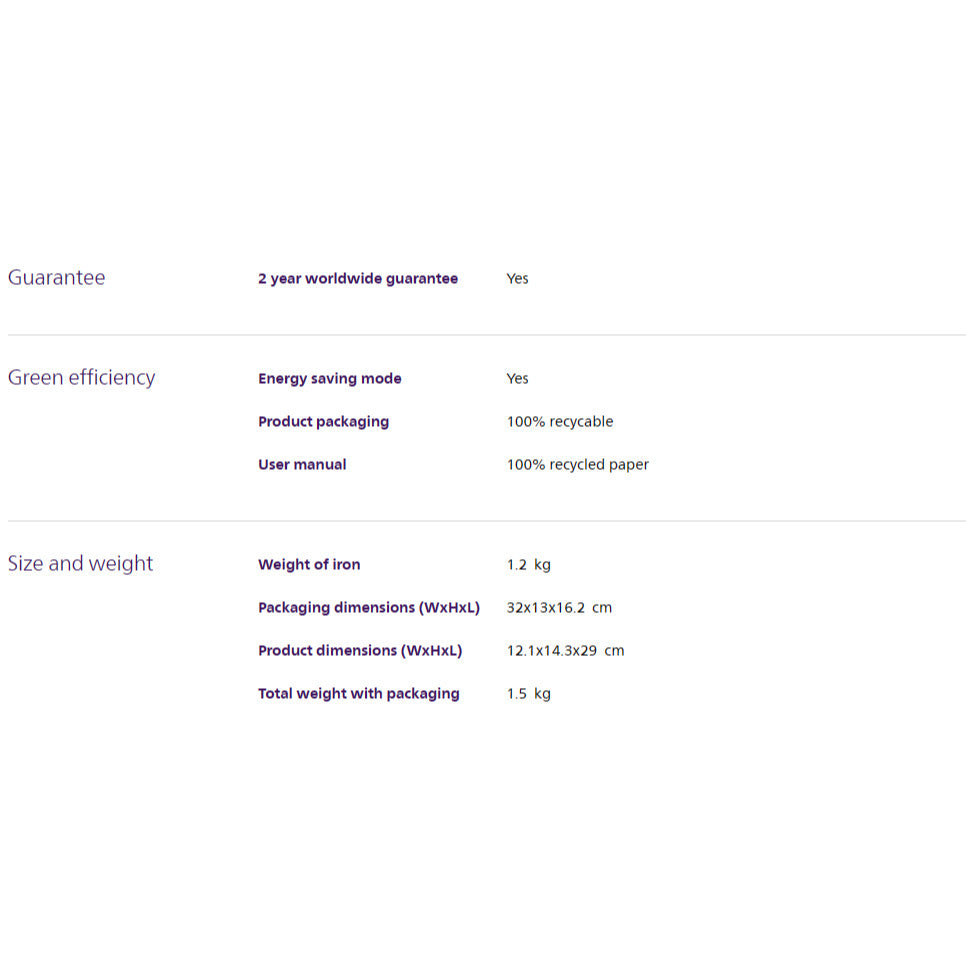
Task: Click the Yes value for worldwide guarantee
Action: (x=517, y=279)
